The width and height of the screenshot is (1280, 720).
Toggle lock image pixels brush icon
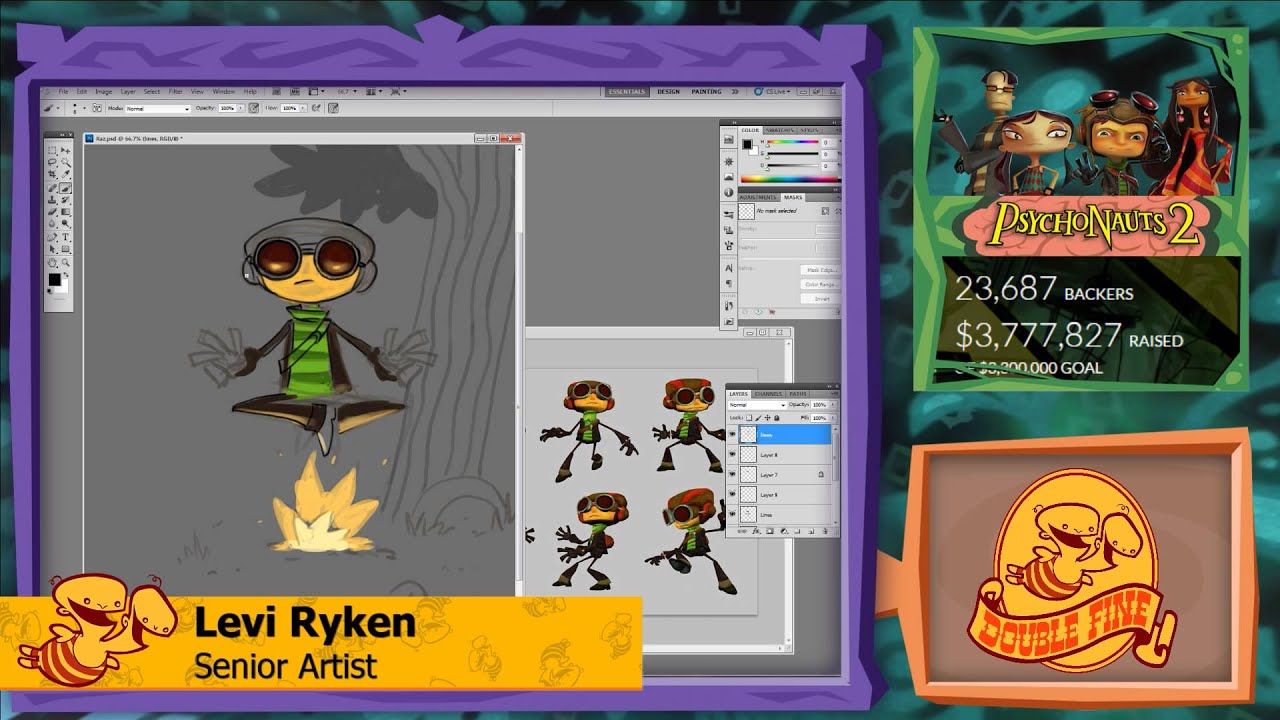pyautogui.click(x=758, y=418)
